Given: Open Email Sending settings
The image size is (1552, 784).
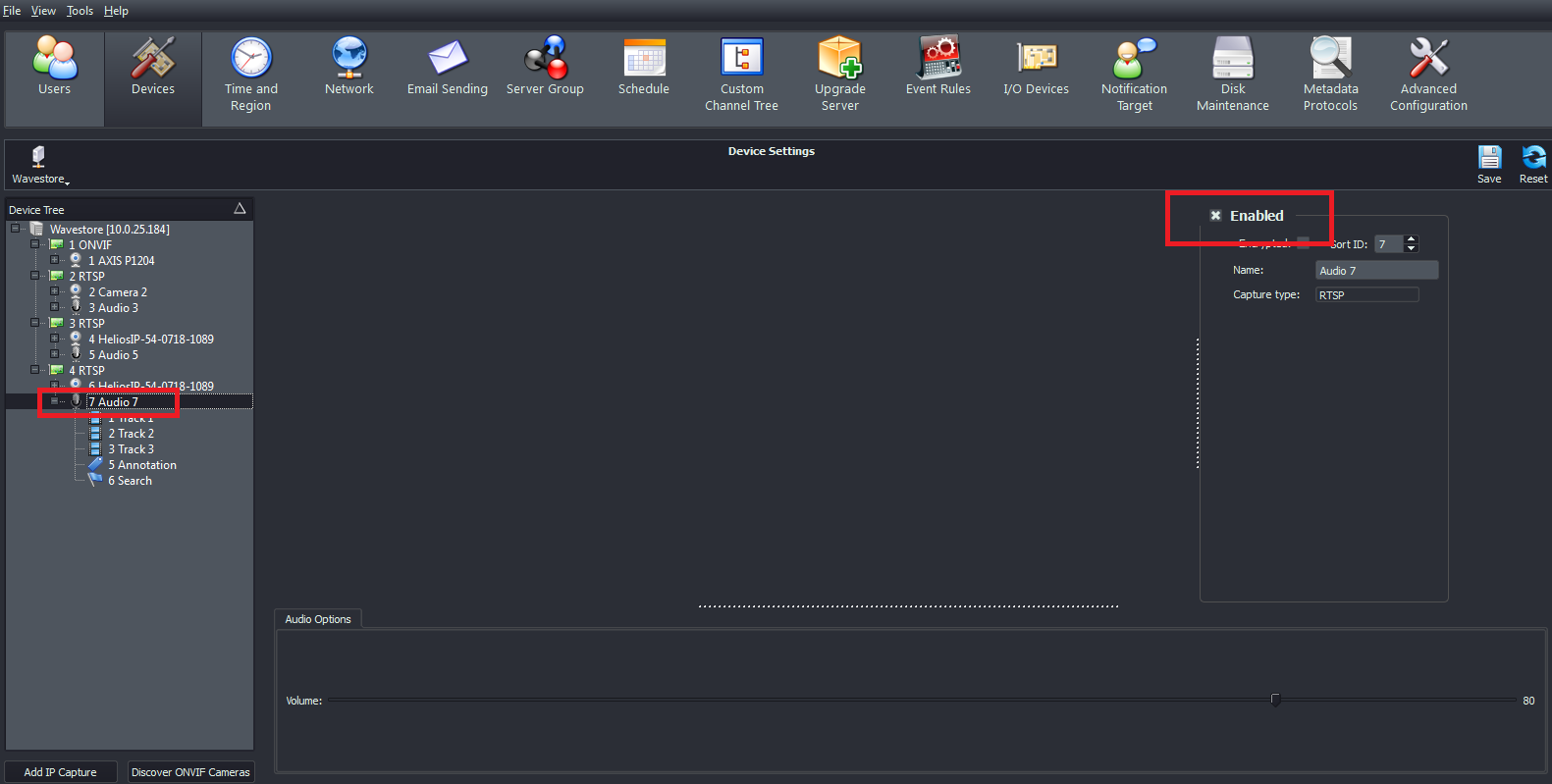Looking at the screenshot, I should coord(447,67).
